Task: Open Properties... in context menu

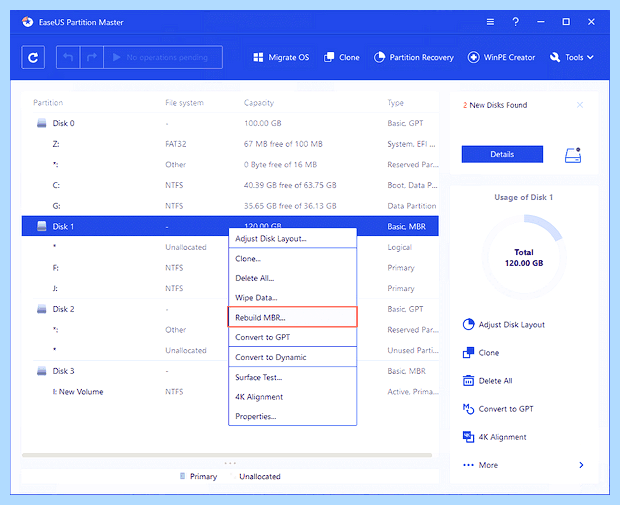Action: pyautogui.click(x=293, y=416)
